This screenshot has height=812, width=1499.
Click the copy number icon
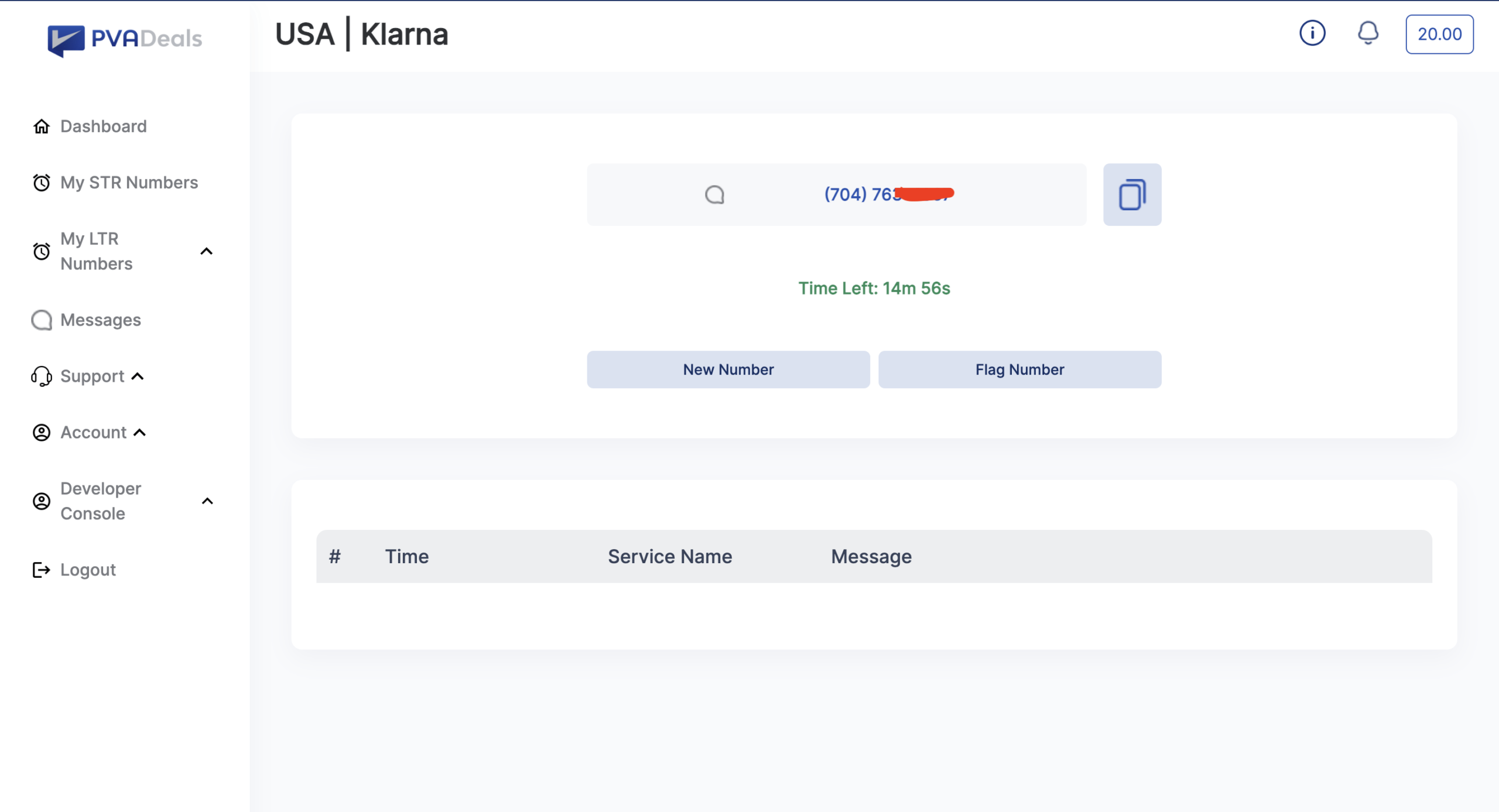[1131, 194]
